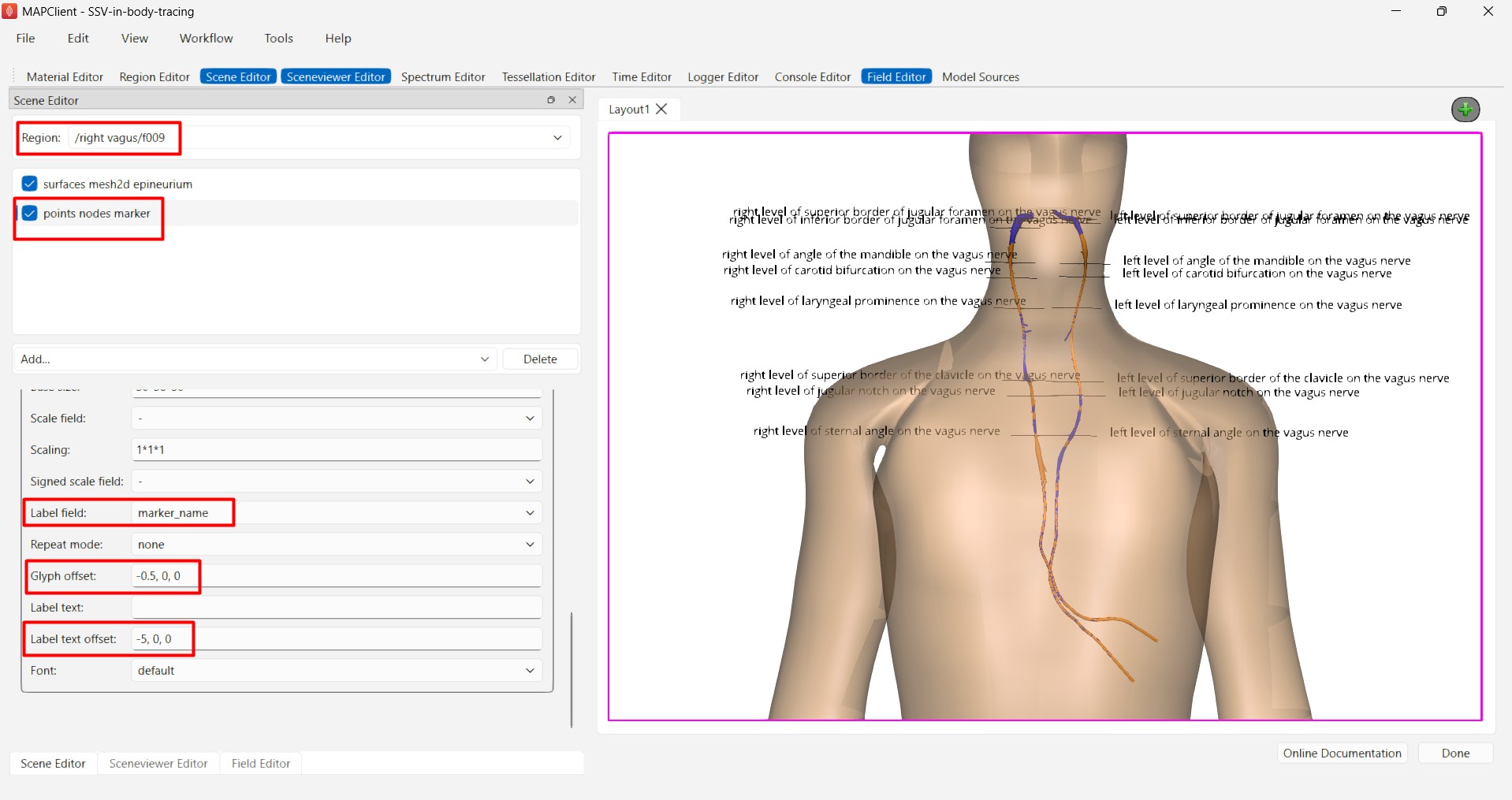Toggle points nodes marker visibility checkbox

pos(30,213)
